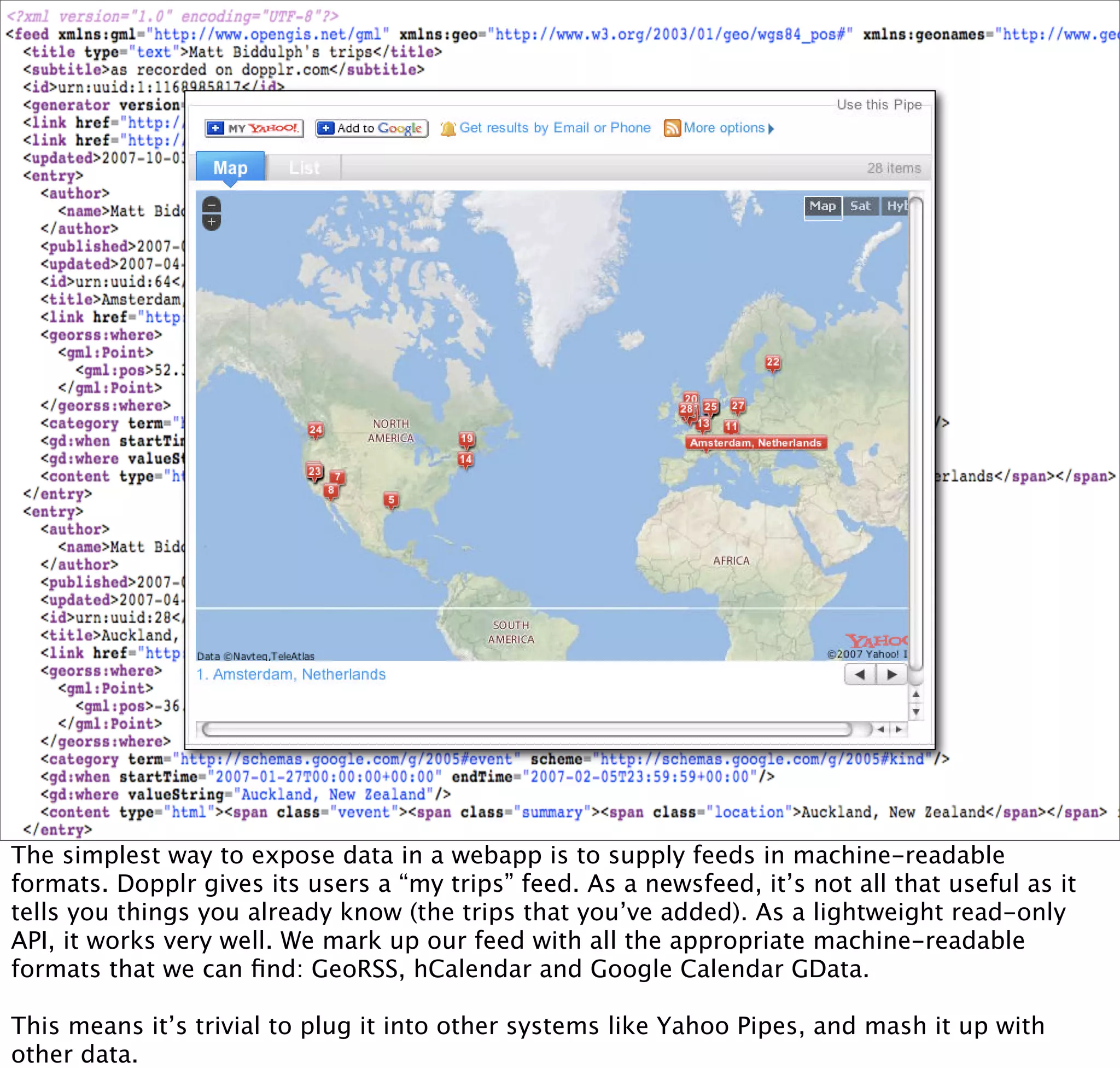Click map marker number 22

click(x=772, y=362)
